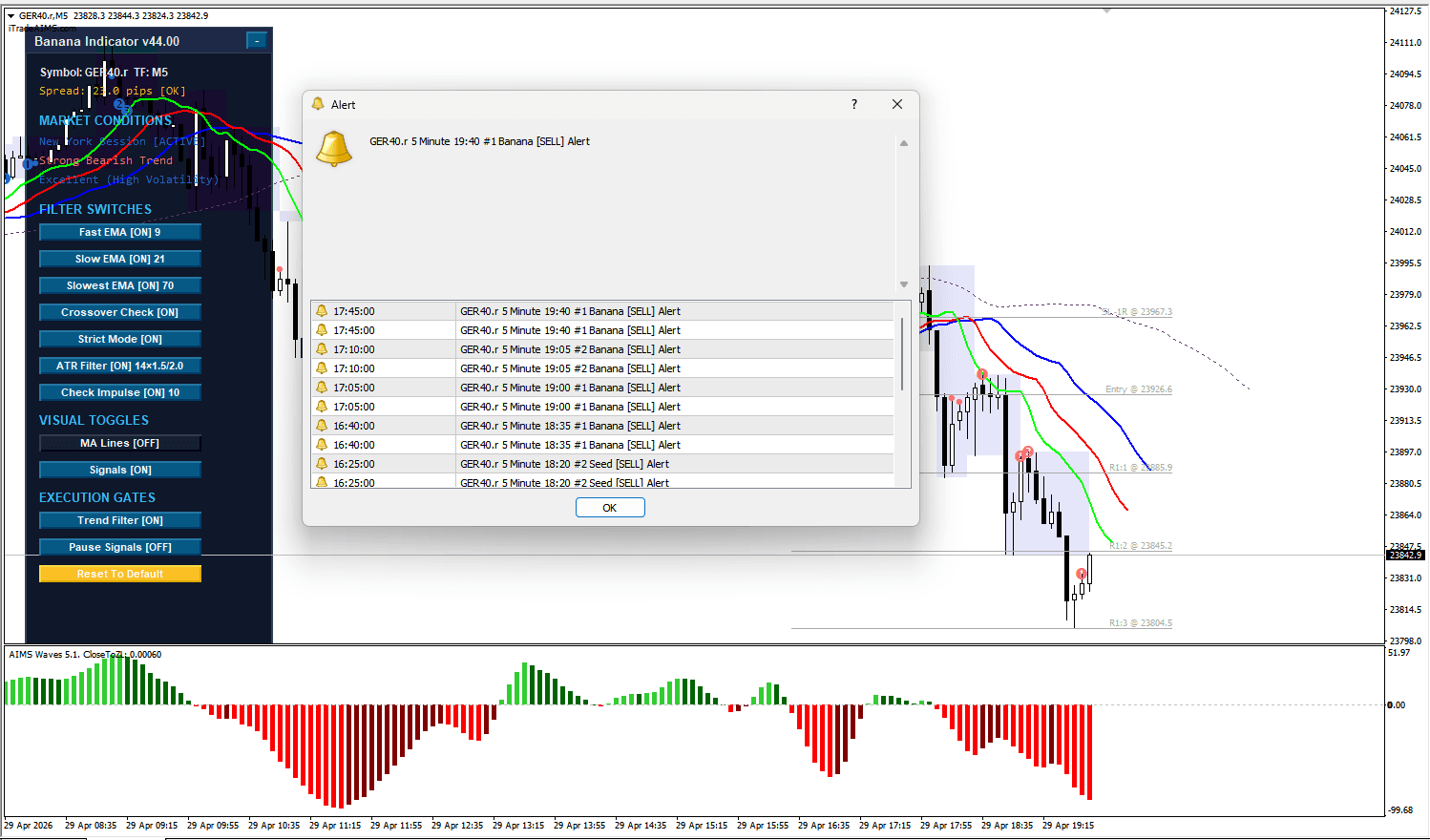Click the EXECUTION GATES heading
This screenshot has width=1430, height=840.
pyautogui.click(x=97, y=497)
